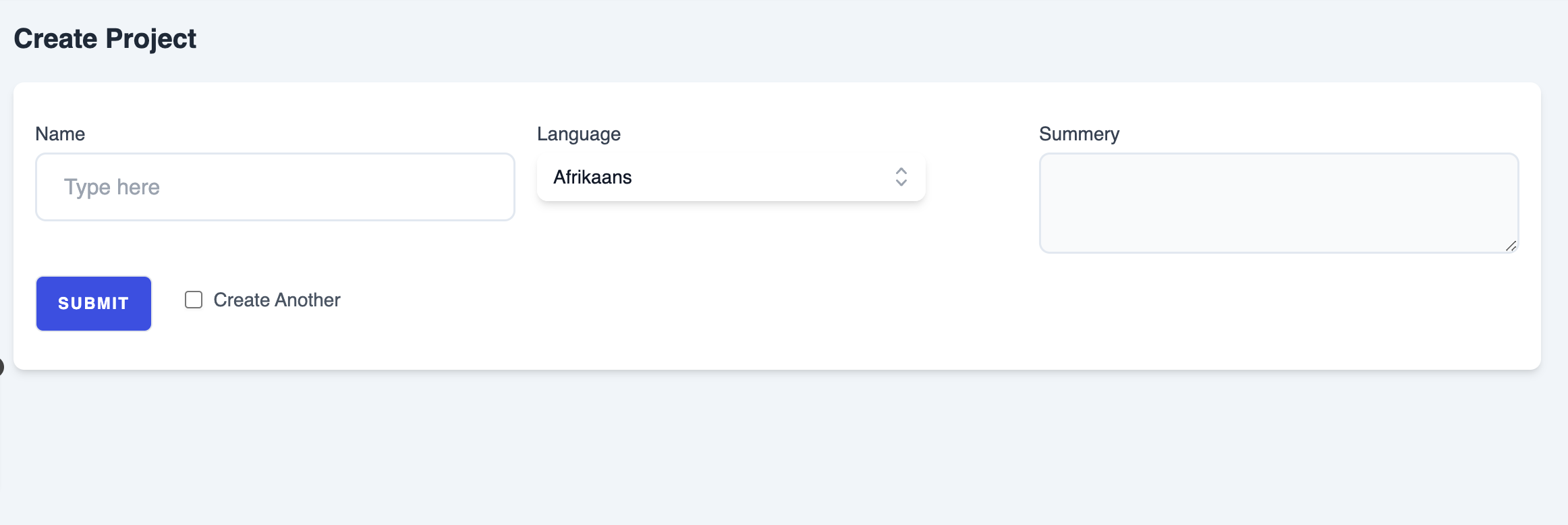Click the Language field label
Screen dimensions: 1568x525
579,134
